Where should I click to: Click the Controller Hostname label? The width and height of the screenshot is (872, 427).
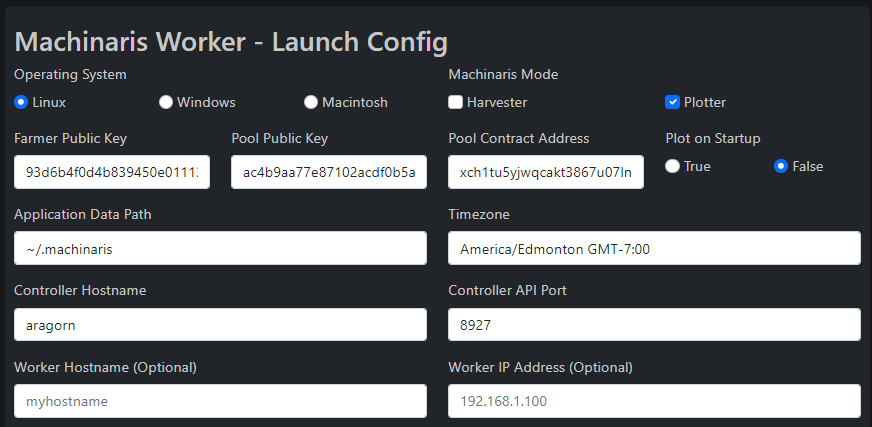click(x=80, y=290)
